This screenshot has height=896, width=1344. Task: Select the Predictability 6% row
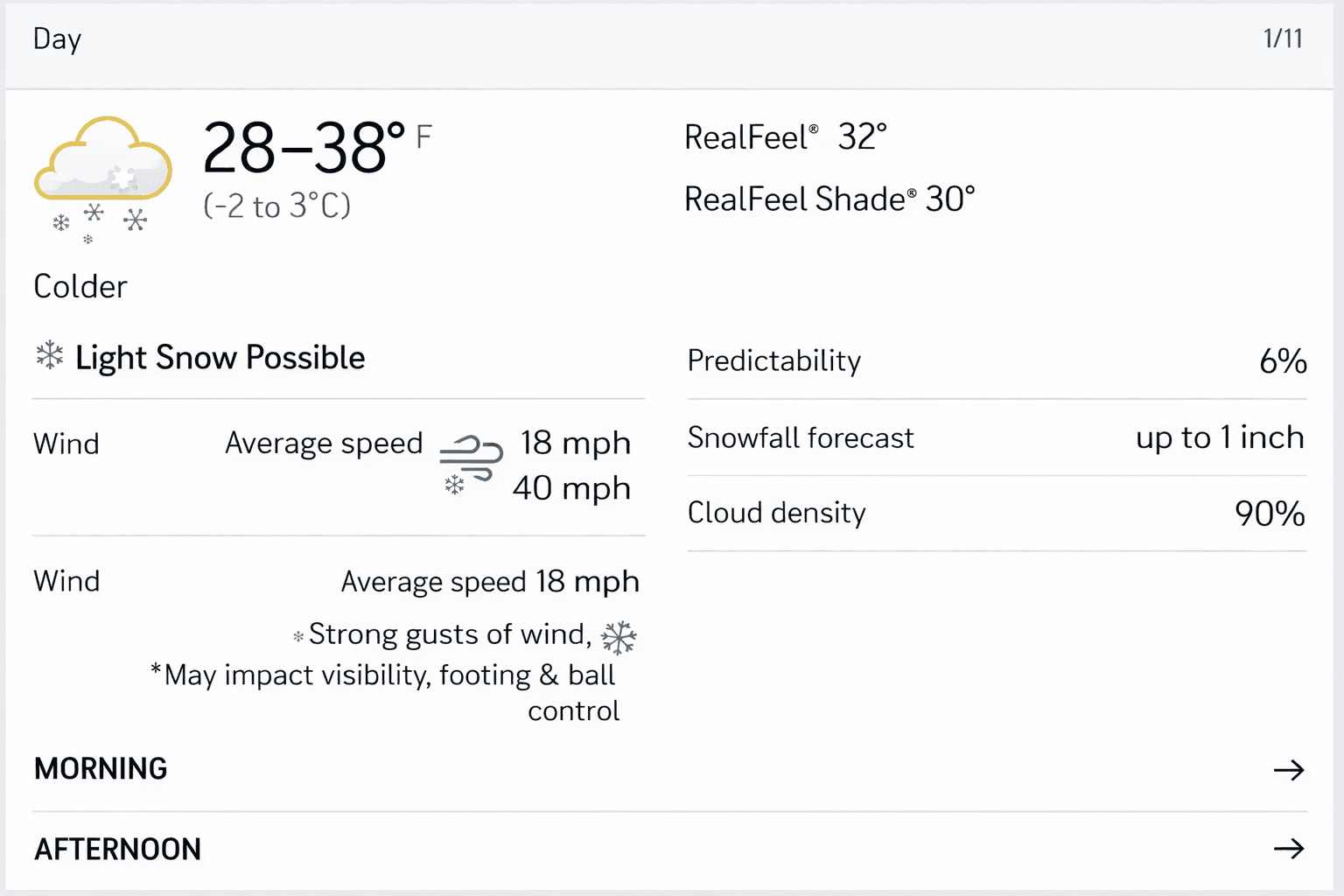coord(997,360)
